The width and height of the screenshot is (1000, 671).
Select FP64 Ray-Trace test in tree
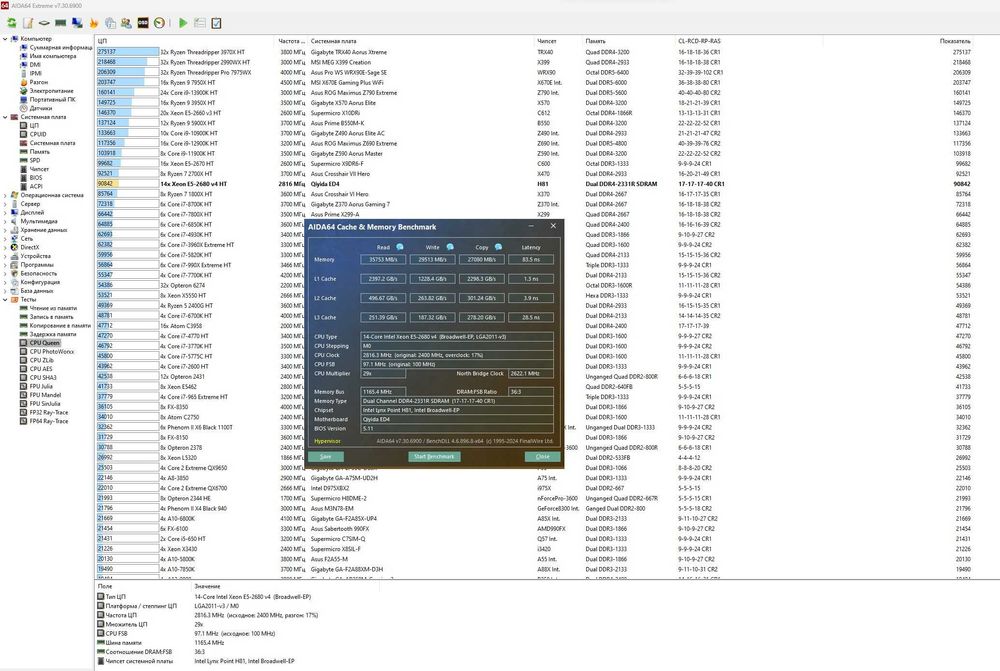click(48, 421)
